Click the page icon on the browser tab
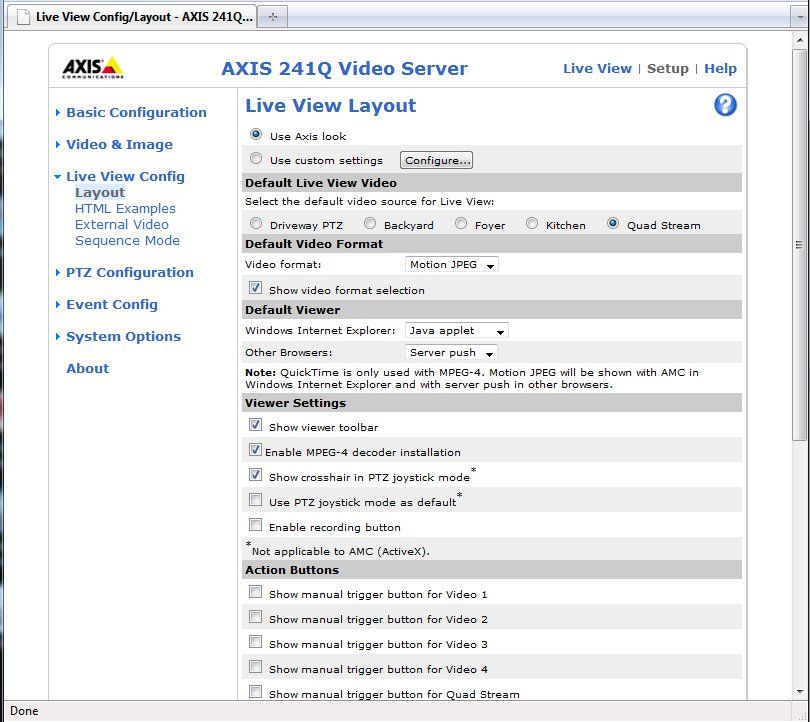The width and height of the screenshot is (810, 722). [23, 17]
